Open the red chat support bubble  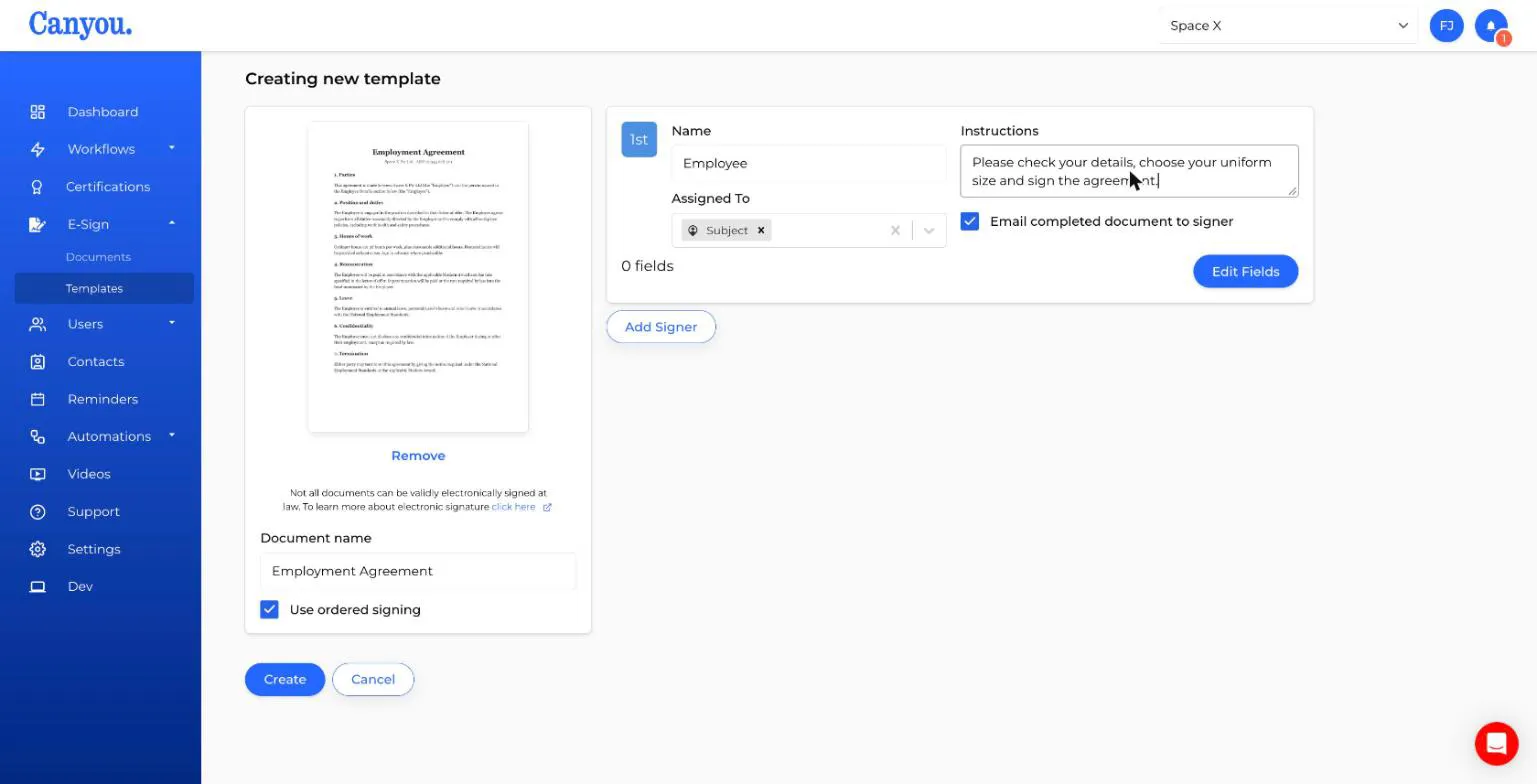[1496, 743]
